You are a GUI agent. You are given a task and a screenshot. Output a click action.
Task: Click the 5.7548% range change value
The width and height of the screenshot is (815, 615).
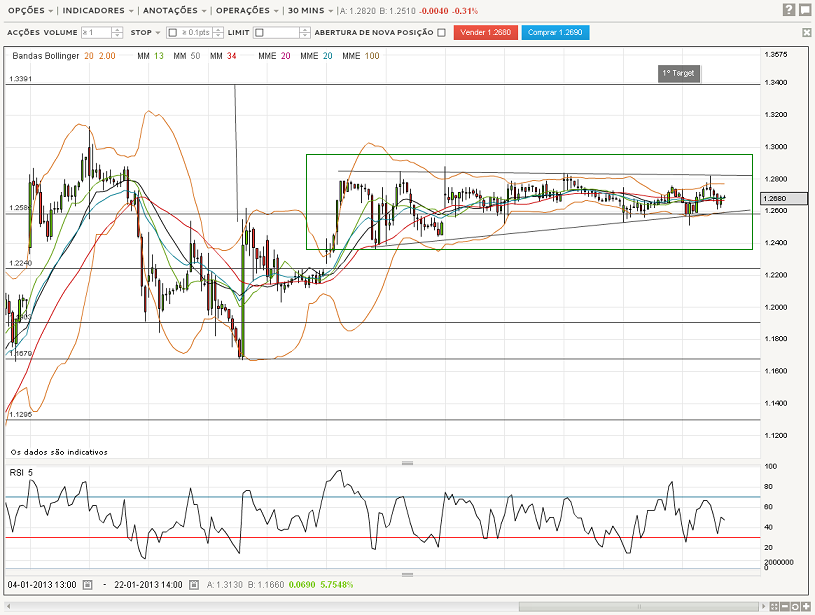point(337,585)
